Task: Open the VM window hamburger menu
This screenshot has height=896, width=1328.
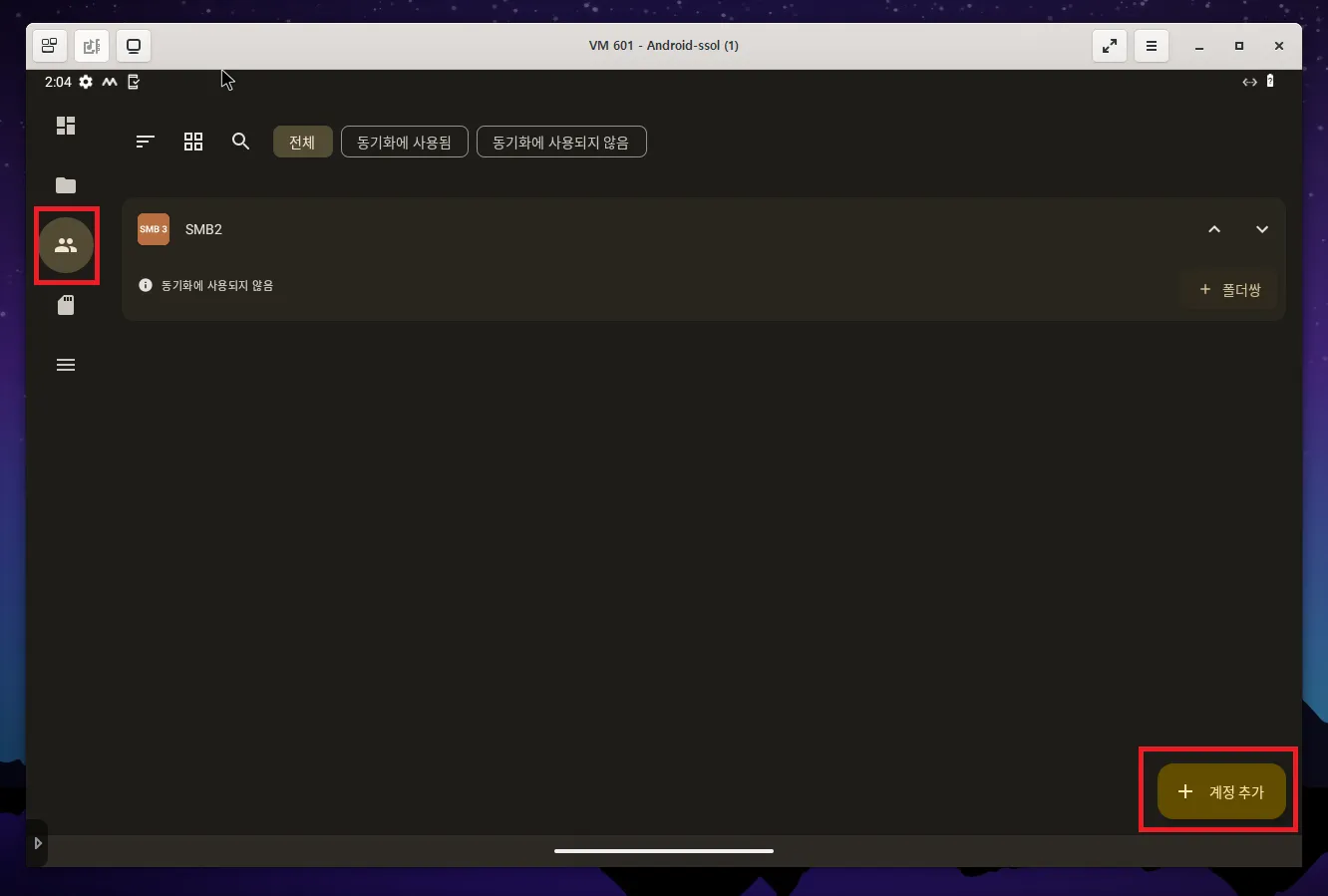Action: click(1152, 45)
